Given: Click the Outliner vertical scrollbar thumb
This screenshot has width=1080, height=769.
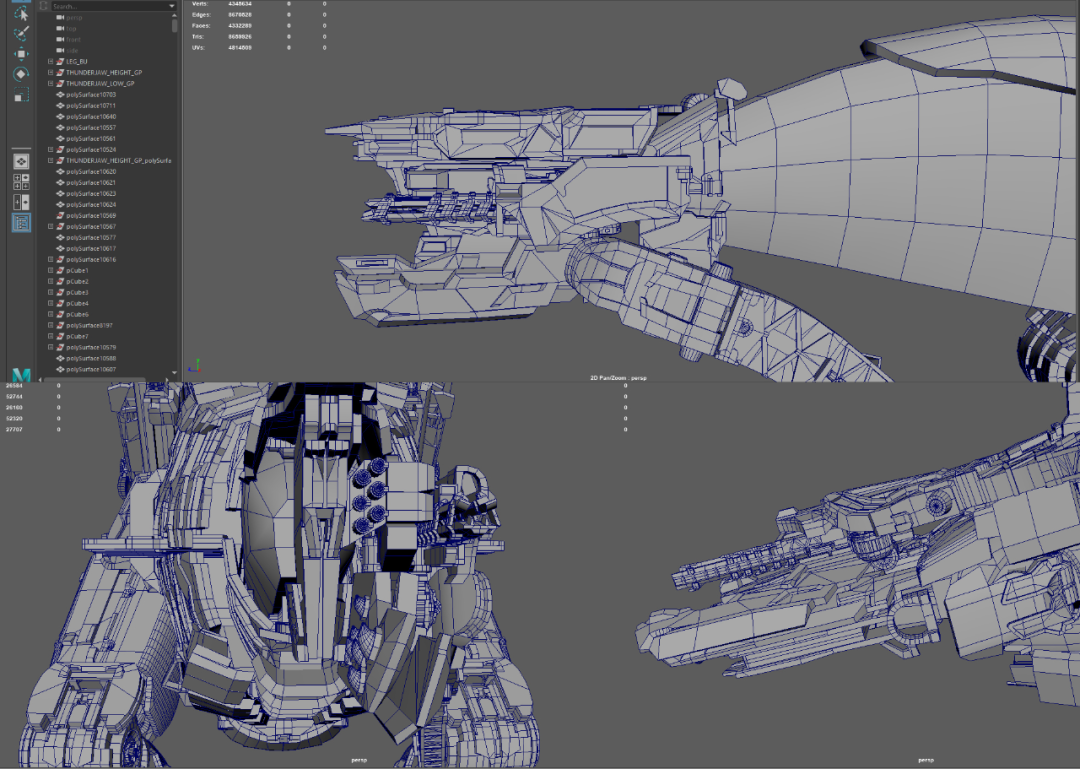Looking at the screenshot, I should coord(174,25).
